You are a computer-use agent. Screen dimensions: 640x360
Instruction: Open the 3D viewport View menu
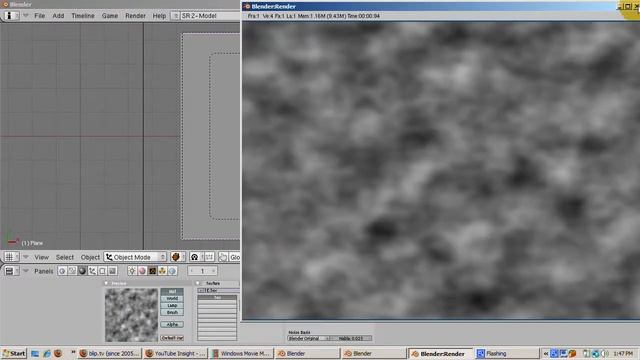[41, 257]
